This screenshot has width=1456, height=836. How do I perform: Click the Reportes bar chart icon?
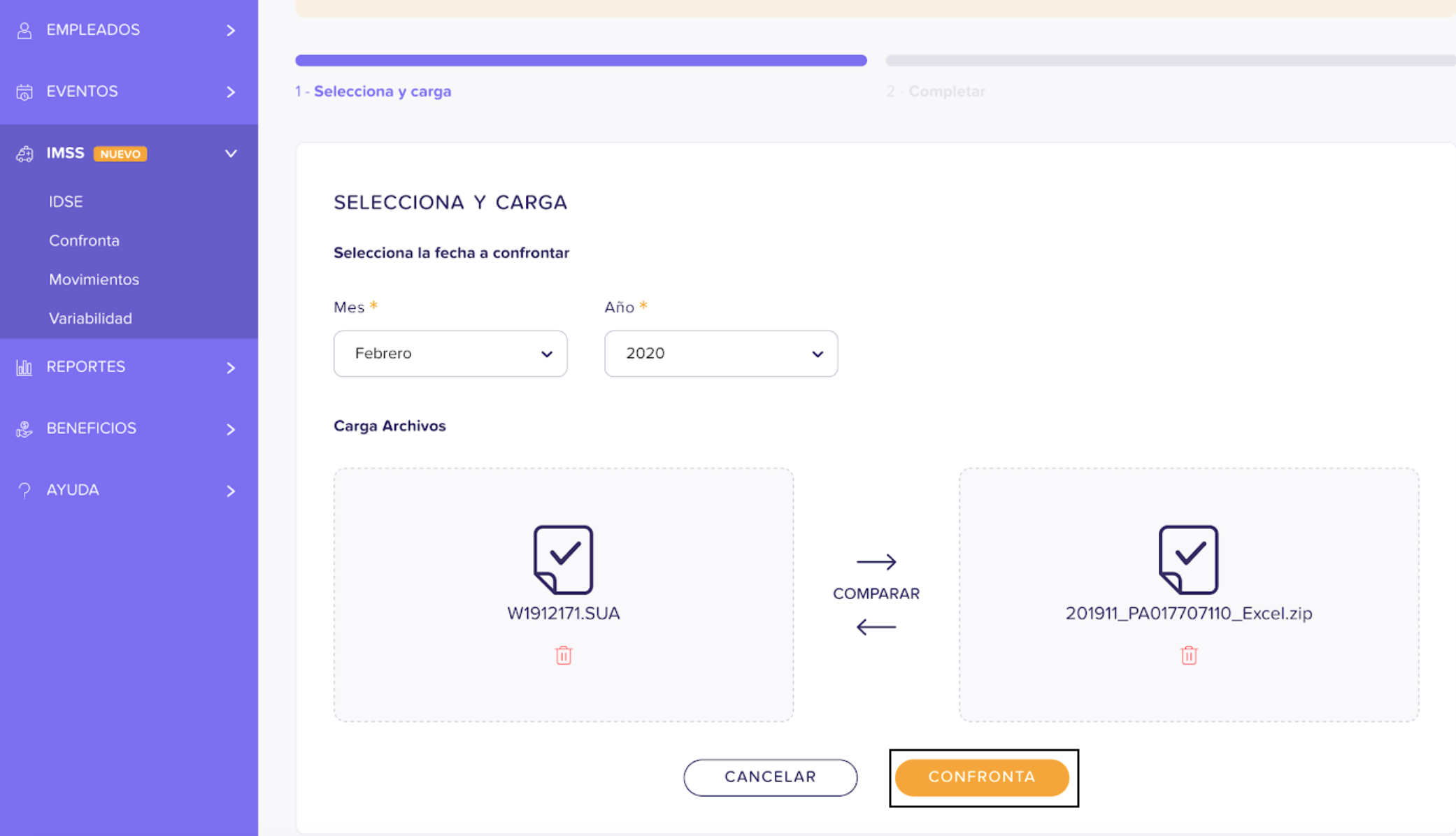point(24,367)
